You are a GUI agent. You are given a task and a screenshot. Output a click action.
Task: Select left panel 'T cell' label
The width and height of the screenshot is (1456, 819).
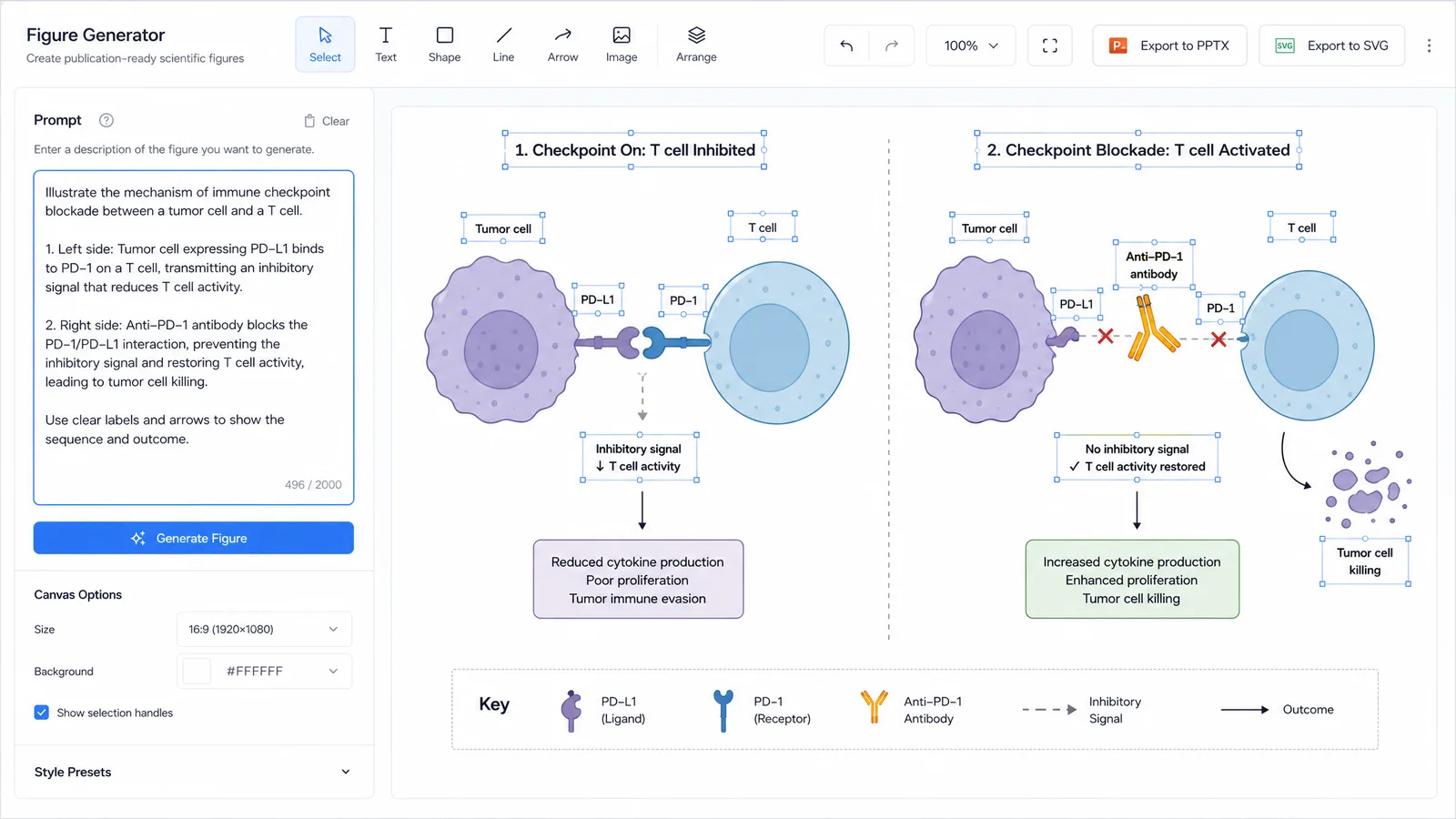click(763, 227)
